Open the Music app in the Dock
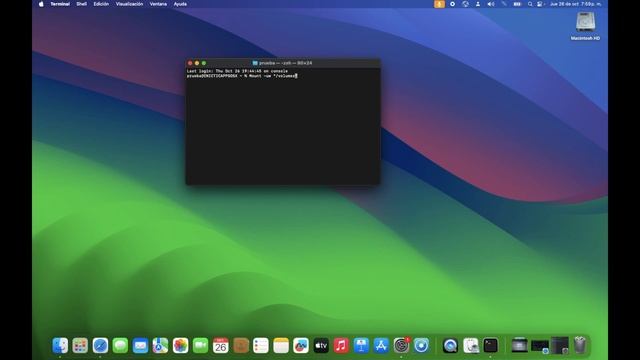Screen dimensions: 640x360 click(x=341, y=346)
